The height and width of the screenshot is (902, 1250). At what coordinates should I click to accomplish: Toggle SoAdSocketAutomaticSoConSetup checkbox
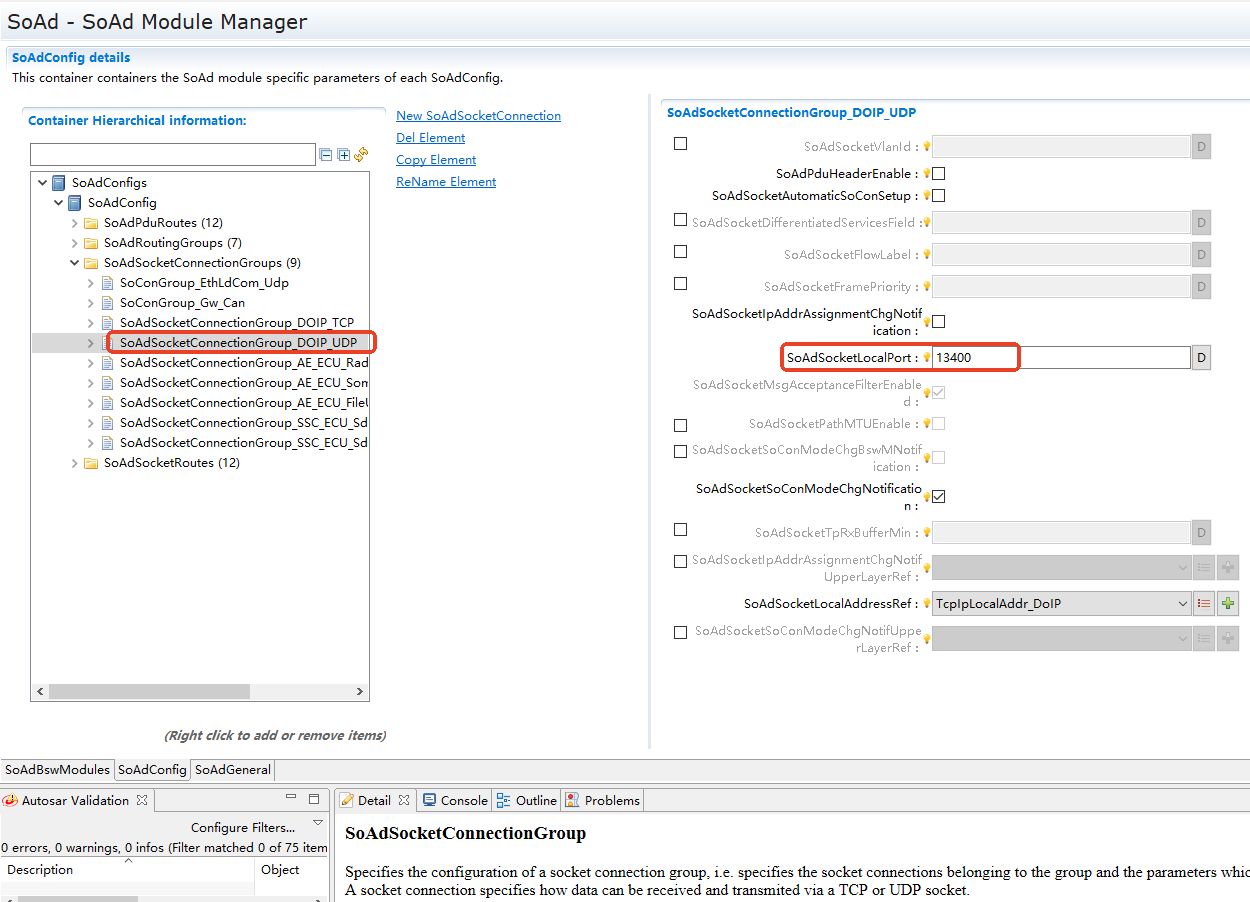point(938,196)
